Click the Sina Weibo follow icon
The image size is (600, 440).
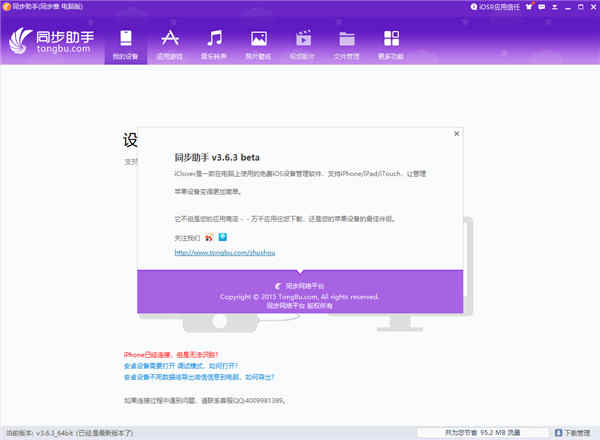[209, 238]
